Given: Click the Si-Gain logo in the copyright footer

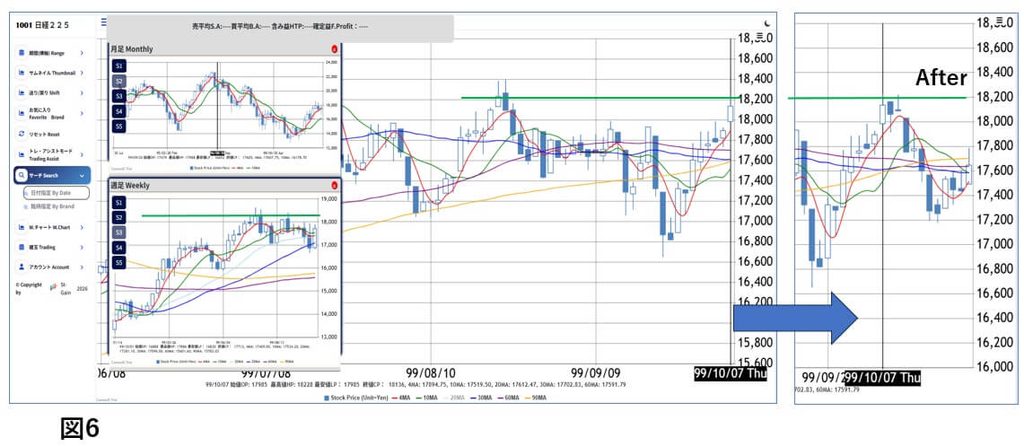Looking at the screenshot, I should [53, 288].
